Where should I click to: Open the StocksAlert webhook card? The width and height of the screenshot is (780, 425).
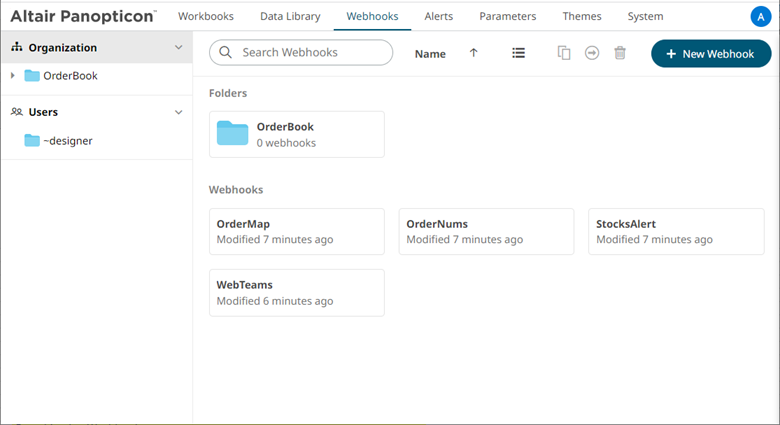pyautogui.click(x=675, y=232)
